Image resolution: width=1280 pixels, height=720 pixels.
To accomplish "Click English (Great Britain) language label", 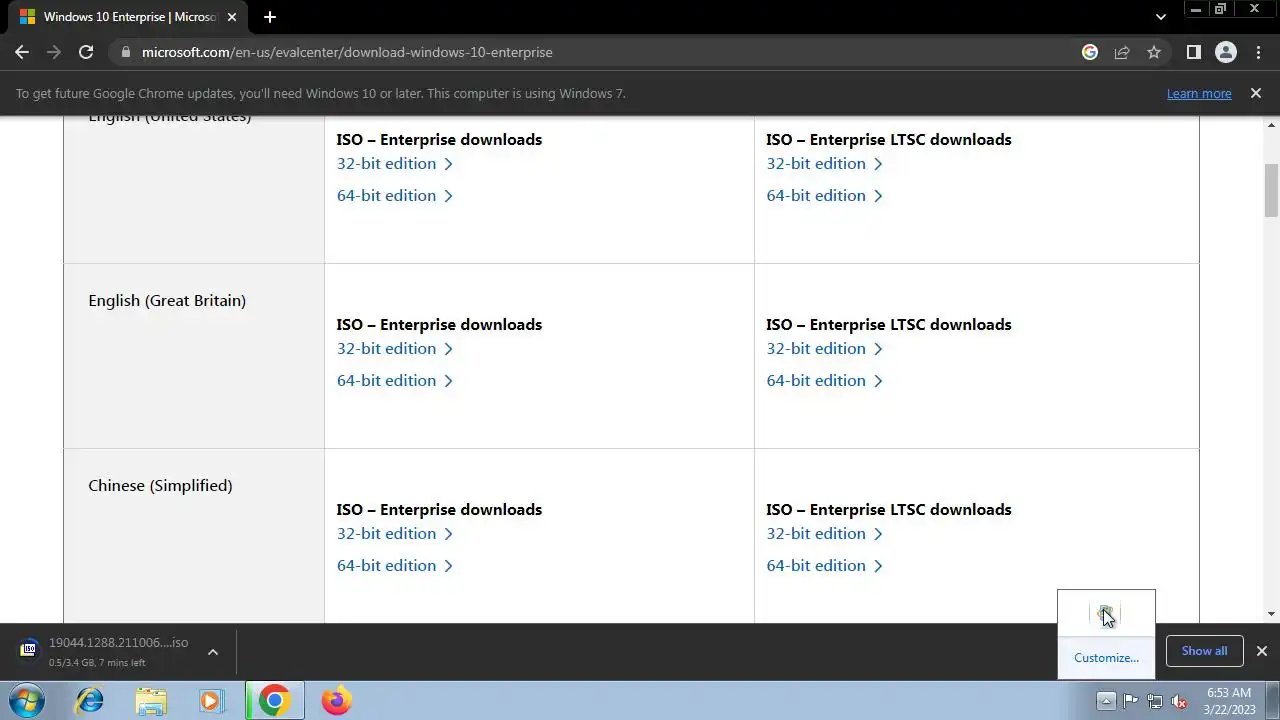I will coord(167,300).
